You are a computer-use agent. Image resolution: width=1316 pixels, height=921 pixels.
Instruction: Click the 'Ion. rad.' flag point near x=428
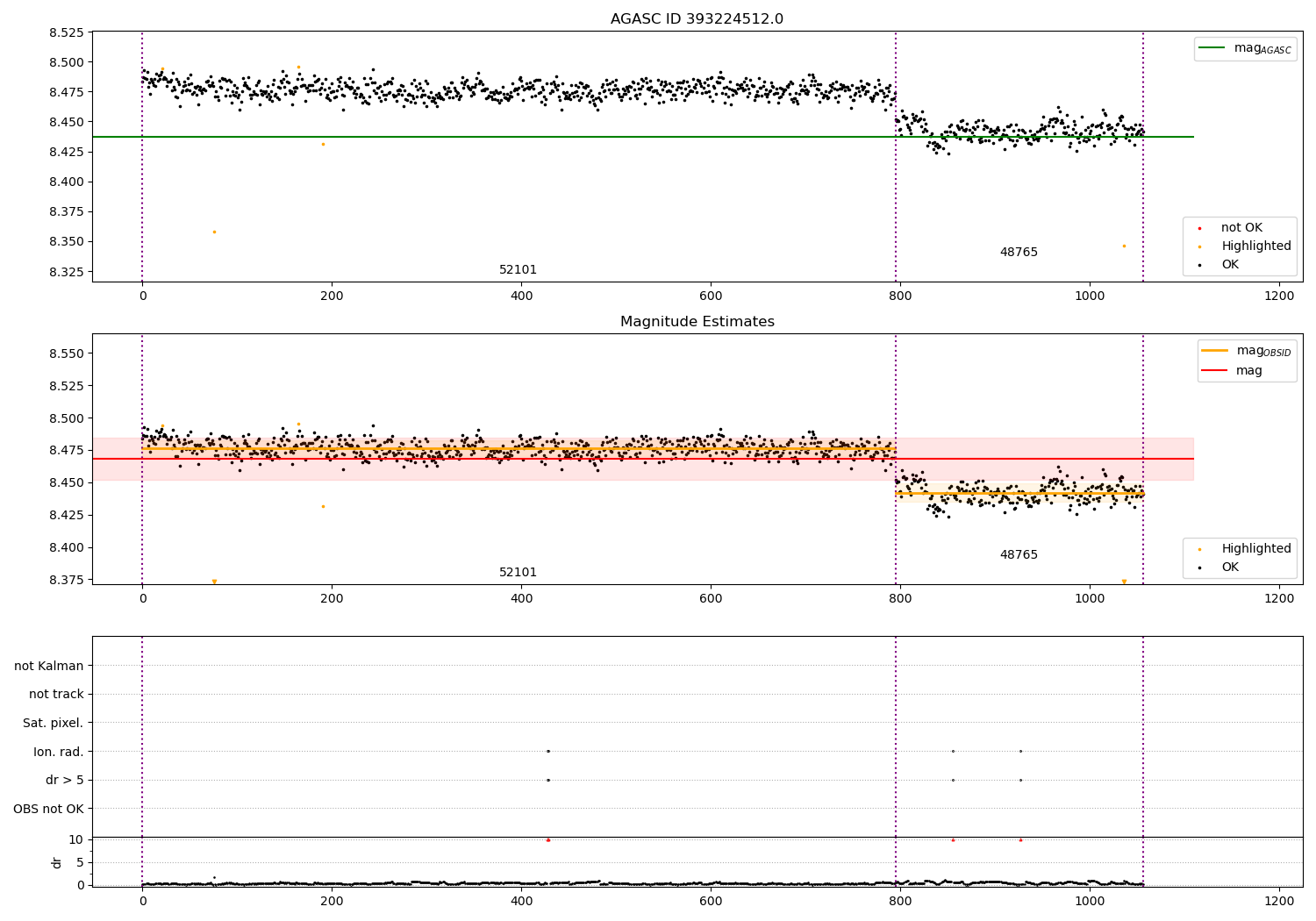(x=548, y=751)
